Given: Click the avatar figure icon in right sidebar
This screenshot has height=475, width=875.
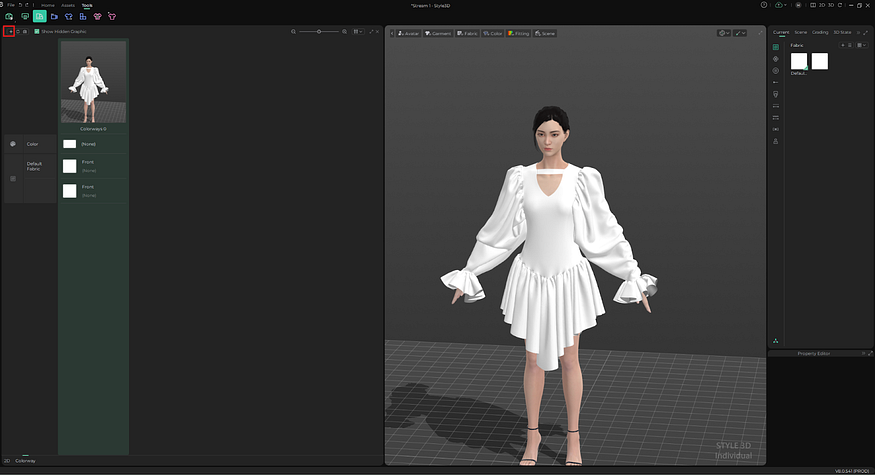Looking at the screenshot, I should pos(776,141).
